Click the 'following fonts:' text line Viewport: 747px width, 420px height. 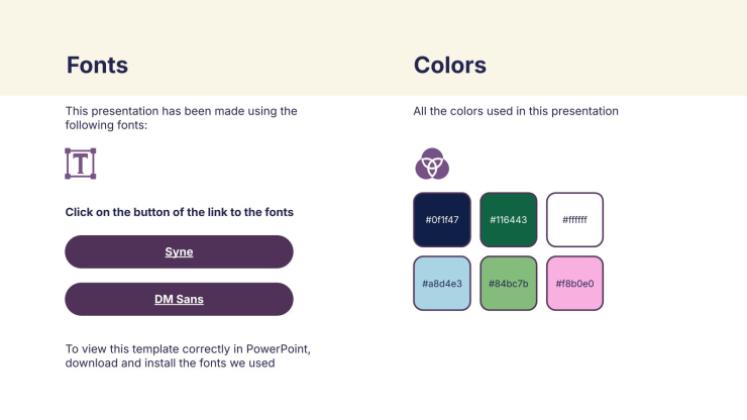(x=106, y=125)
